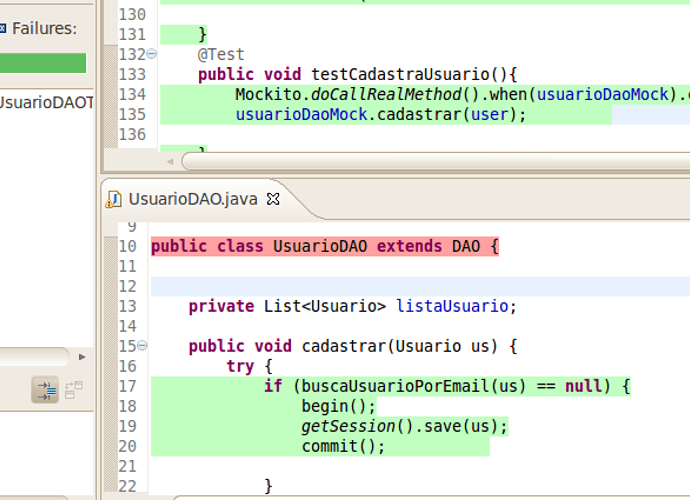Click the blank highlighted line 12
This screenshot has width=690, height=500.
click(420, 286)
